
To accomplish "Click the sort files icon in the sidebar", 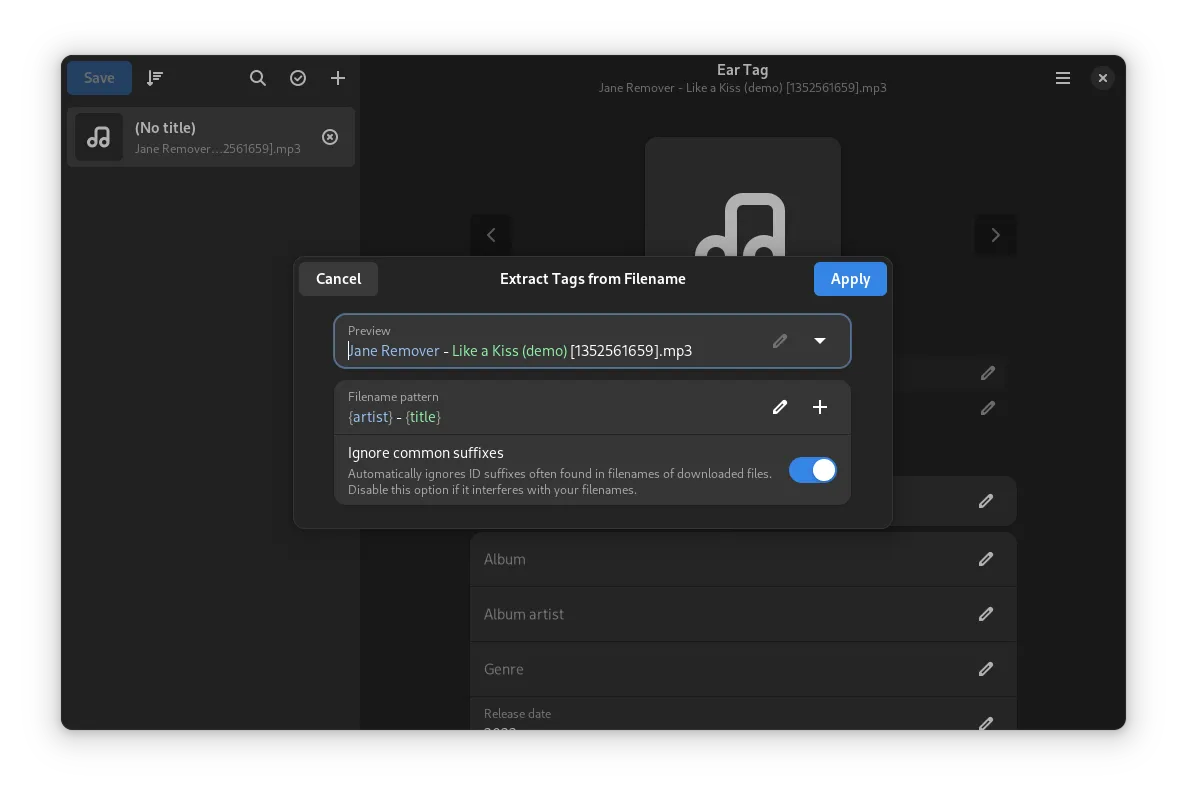I will coord(155,78).
